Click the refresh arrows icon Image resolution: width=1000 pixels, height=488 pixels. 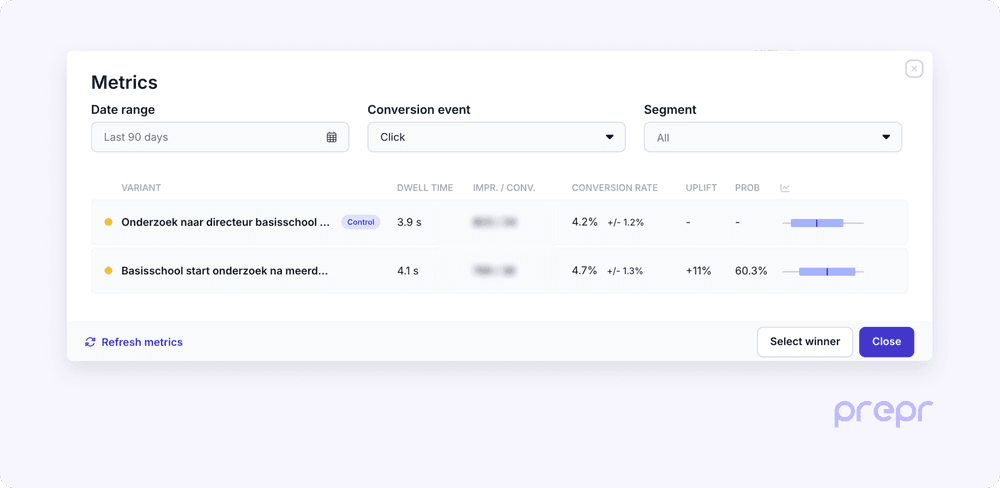(x=91, y=342)
